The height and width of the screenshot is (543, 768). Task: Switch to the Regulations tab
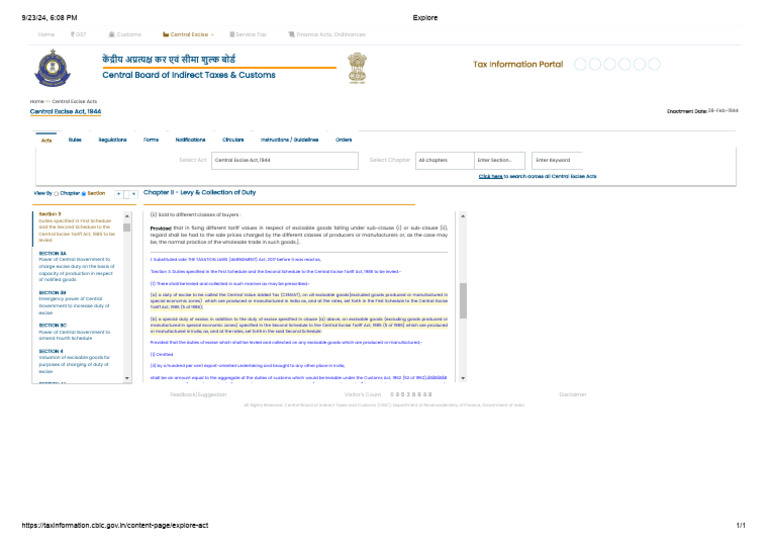(113, 140)
